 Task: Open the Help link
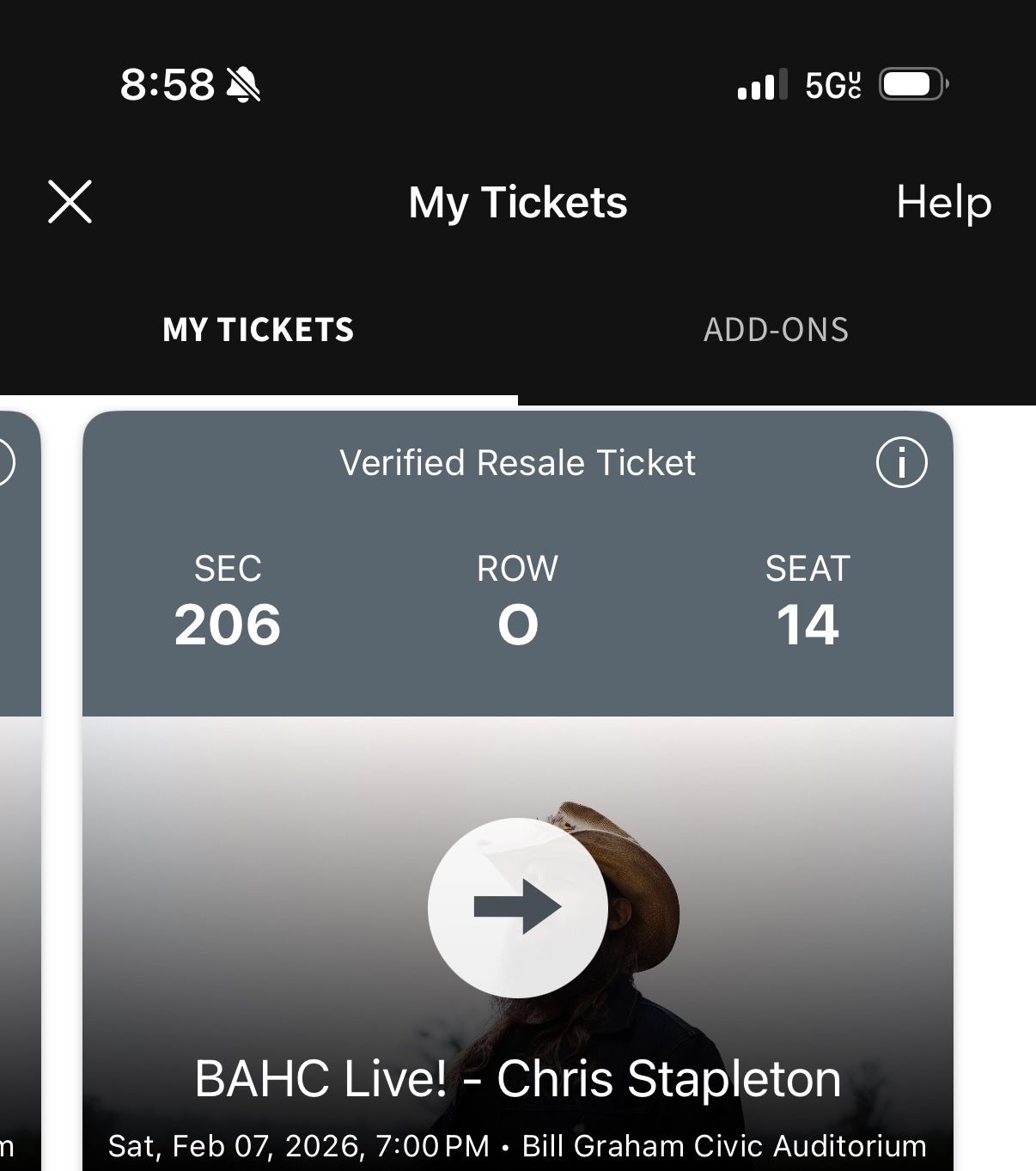943,203
